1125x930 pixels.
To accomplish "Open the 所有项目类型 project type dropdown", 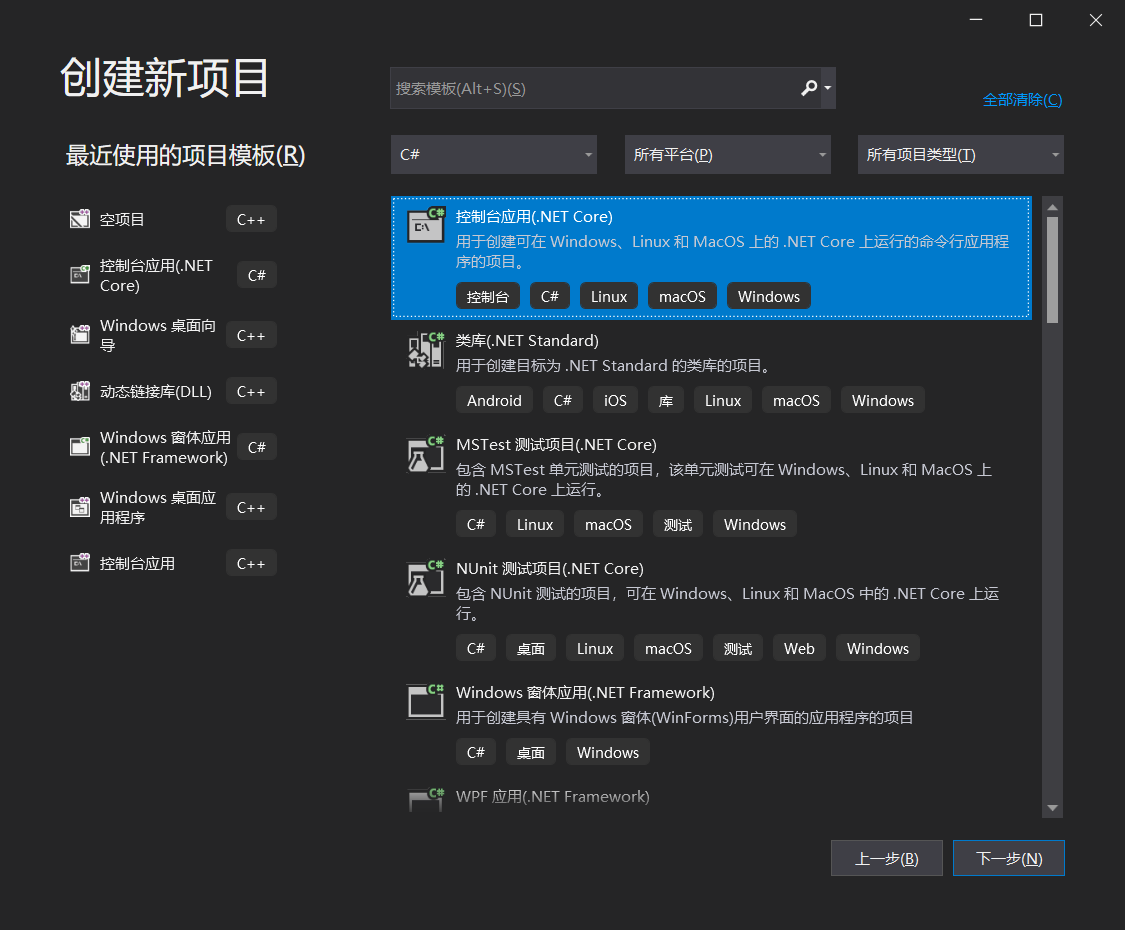I will point(959,154).
